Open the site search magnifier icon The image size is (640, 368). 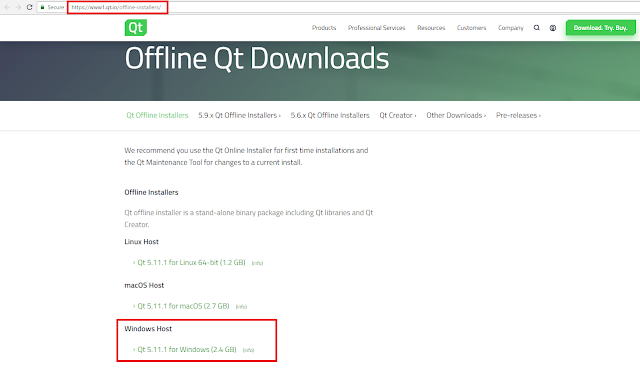pyautogui.click(x=537, y=28)
